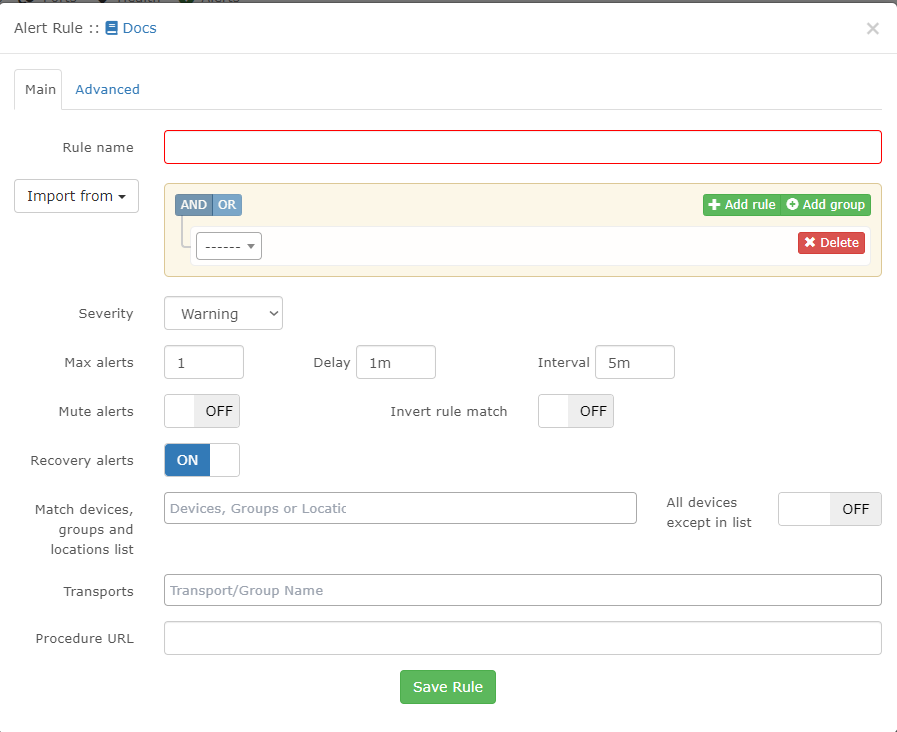Click the Transport/Group Name field
Viewport: 897px width, 732px height.
click(x=522, y=590)
